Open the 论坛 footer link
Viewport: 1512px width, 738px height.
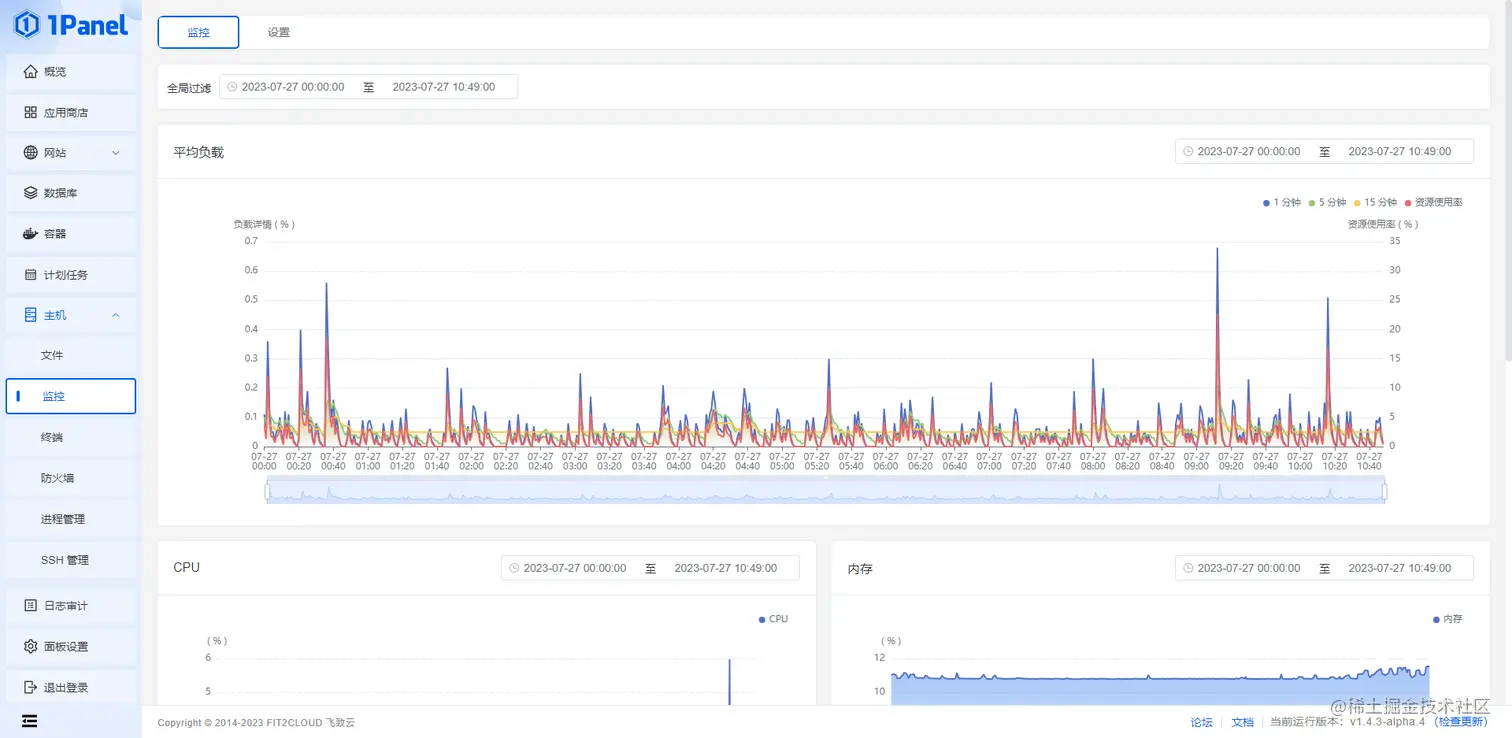pos(1202,722)
